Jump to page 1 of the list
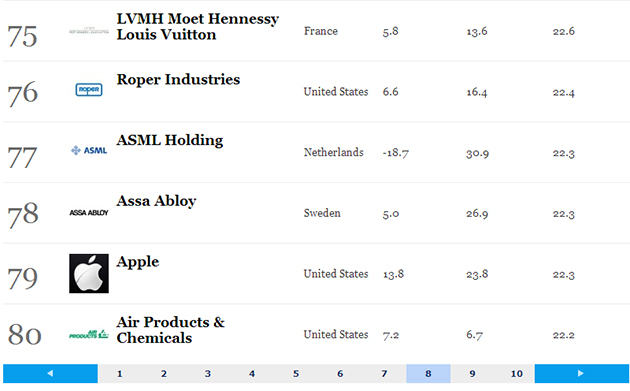 pyautogui.click(x=120, y=373)
